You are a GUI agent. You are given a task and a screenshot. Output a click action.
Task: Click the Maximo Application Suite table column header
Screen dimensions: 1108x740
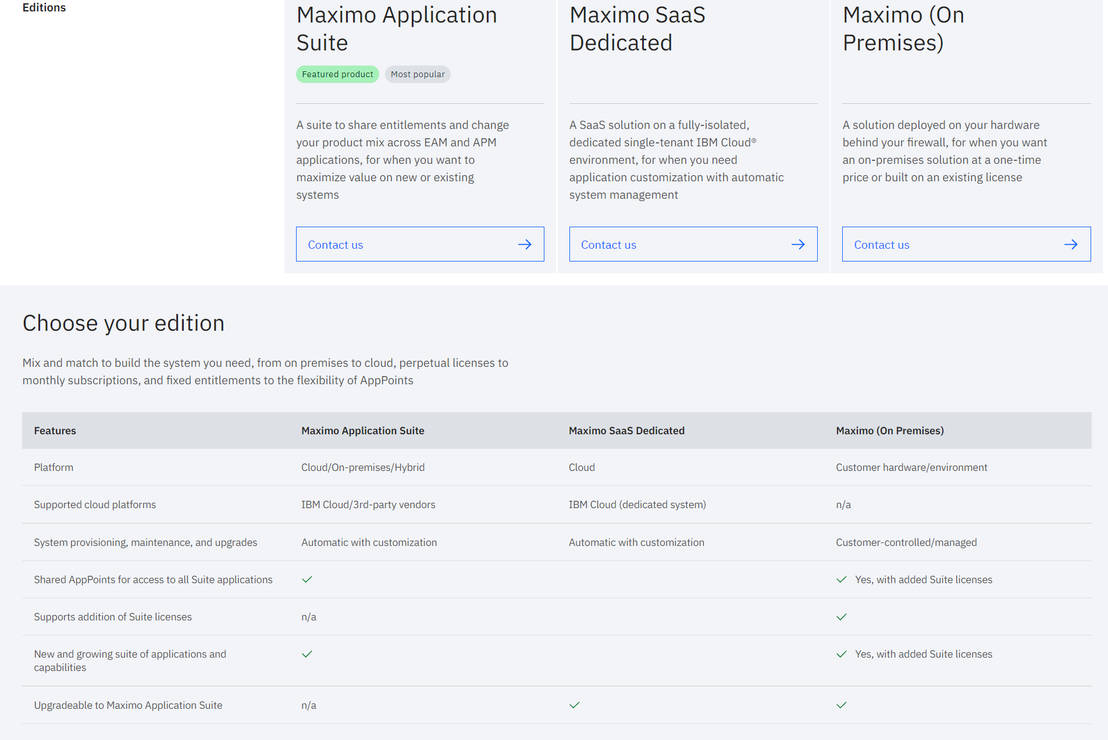[x=362, y=431]
